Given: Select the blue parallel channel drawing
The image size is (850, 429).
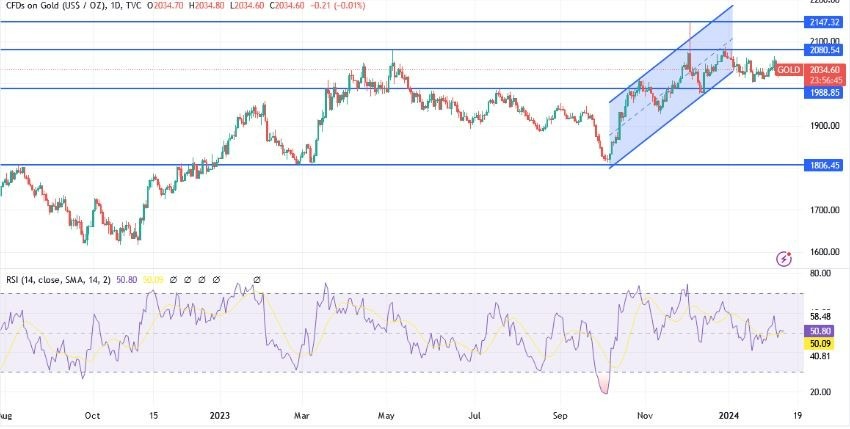Looking at the screenshot, I should (x=671, y=87).
